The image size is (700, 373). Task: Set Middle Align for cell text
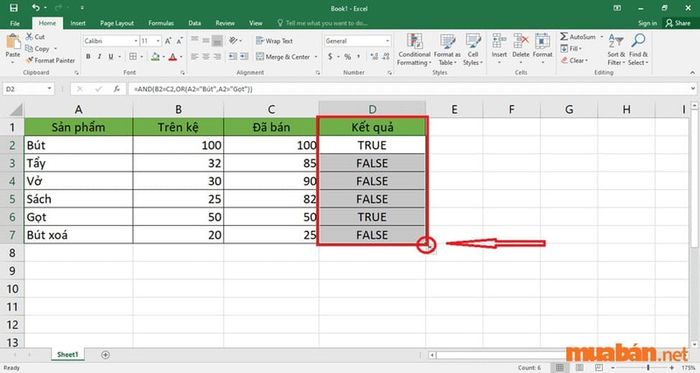tap(206, 40)
